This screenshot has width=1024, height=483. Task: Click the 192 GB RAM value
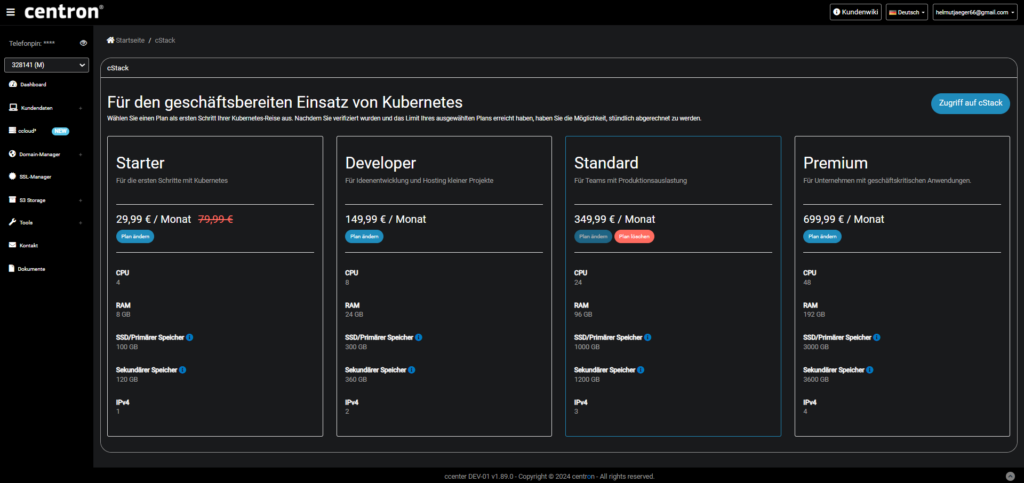pos(814,315)
